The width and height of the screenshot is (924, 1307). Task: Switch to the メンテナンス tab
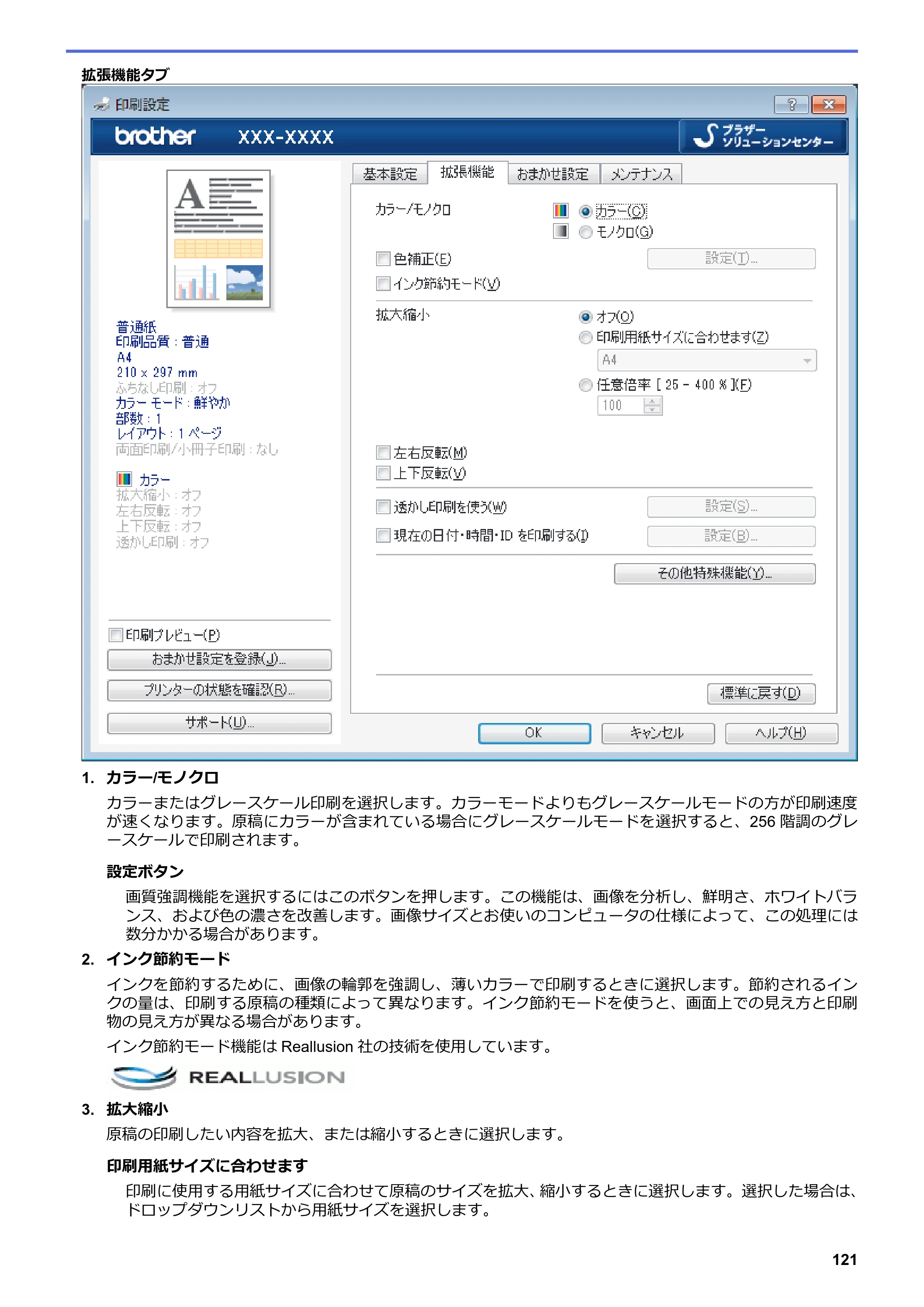point(642,174)
